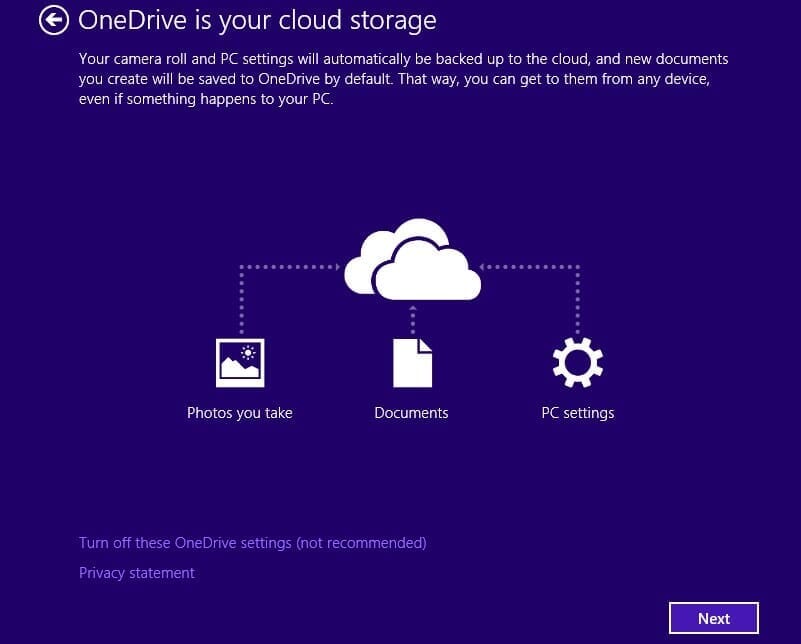Click the horizontal dotted line left of the cloud
The image size is (801, 644).
pyautogui.click(x=288, y=267)
